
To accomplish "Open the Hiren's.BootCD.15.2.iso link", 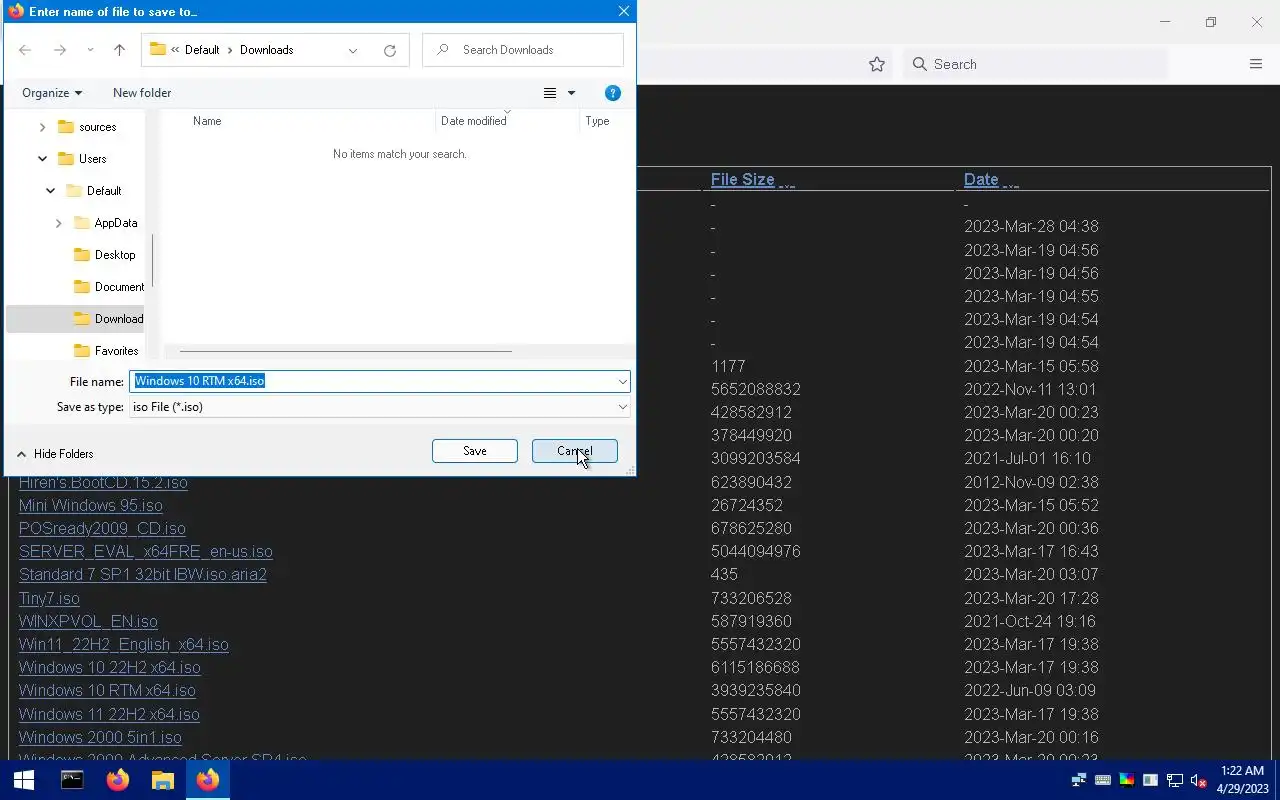I will tap(103, 482).
